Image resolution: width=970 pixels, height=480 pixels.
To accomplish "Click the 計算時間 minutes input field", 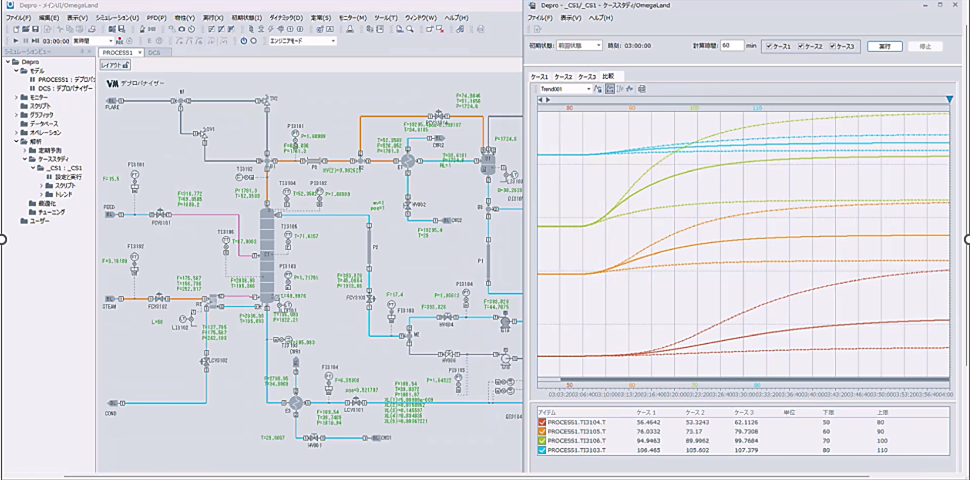I will click(730, 46).
